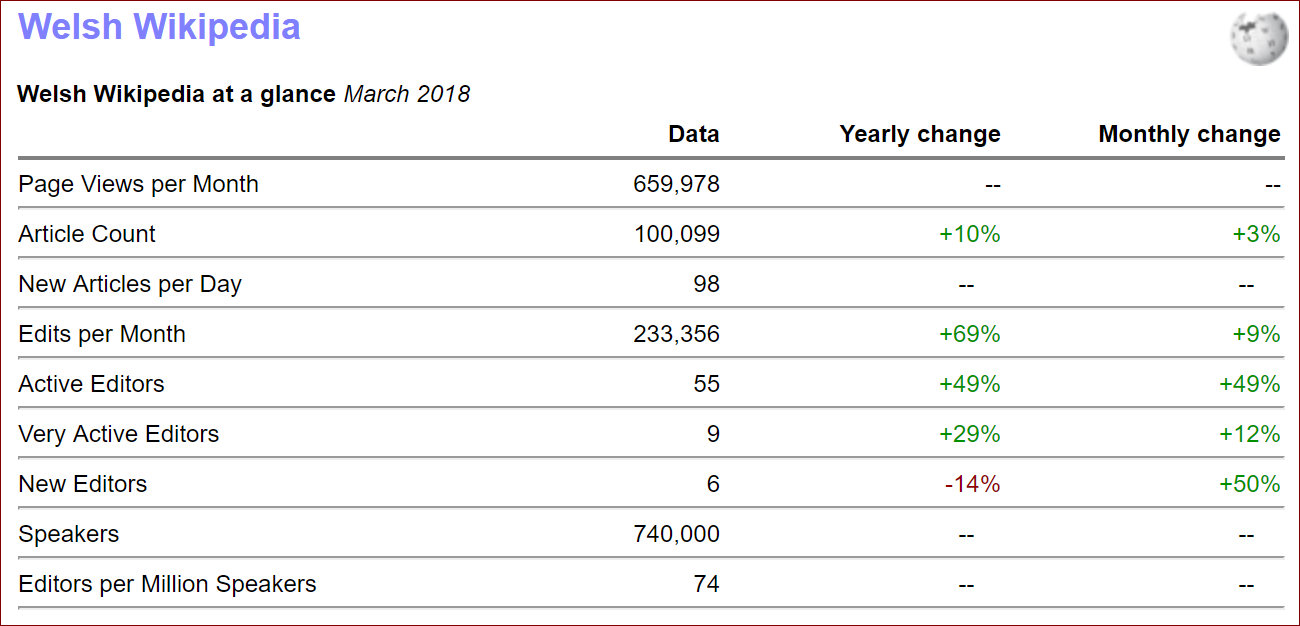Select the monthly change dashes for New Articles per Day
The height and width of the screenshot is (626, 1300).
[x=1246, y=285]
